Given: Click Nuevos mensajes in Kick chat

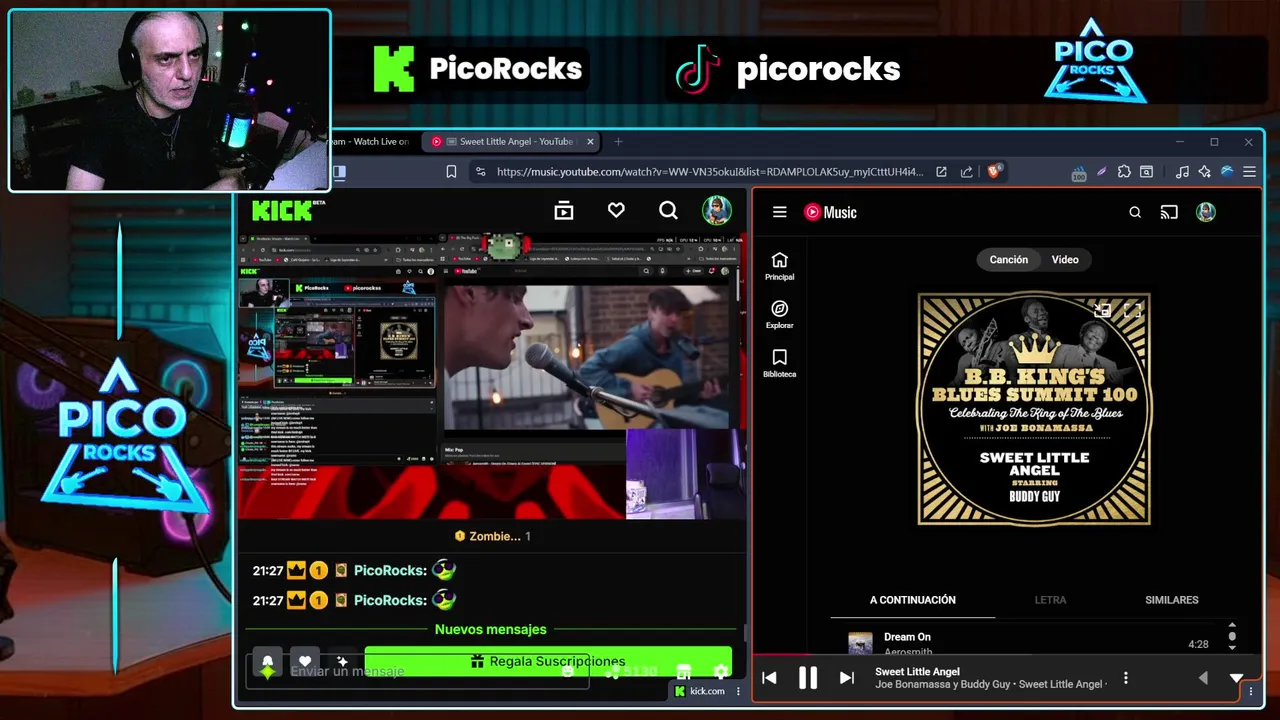Looking at the screenshot, I should tap(490, 629).
